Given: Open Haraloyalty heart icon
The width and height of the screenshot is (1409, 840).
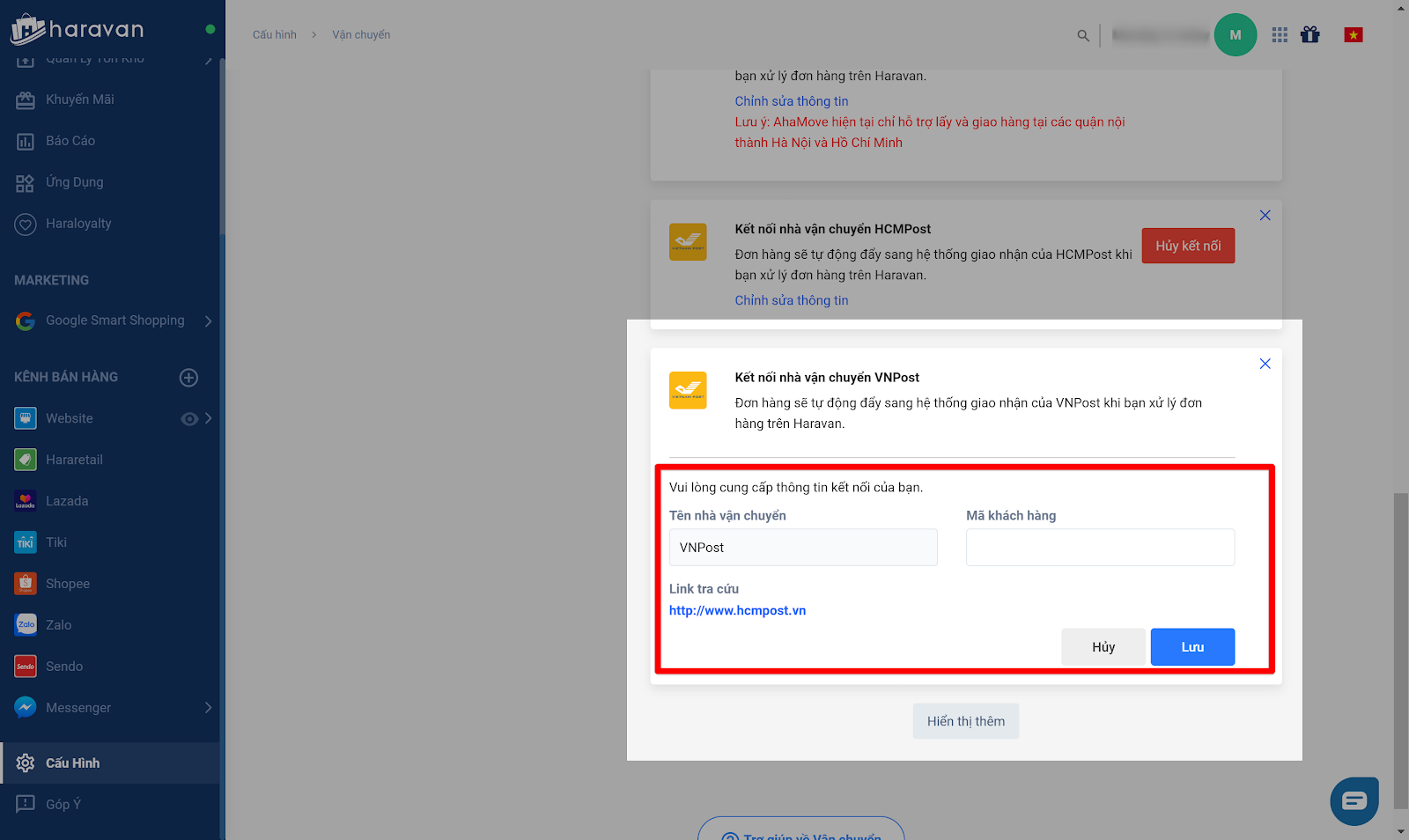Looking at the screenshot, I should click(26, 224).
